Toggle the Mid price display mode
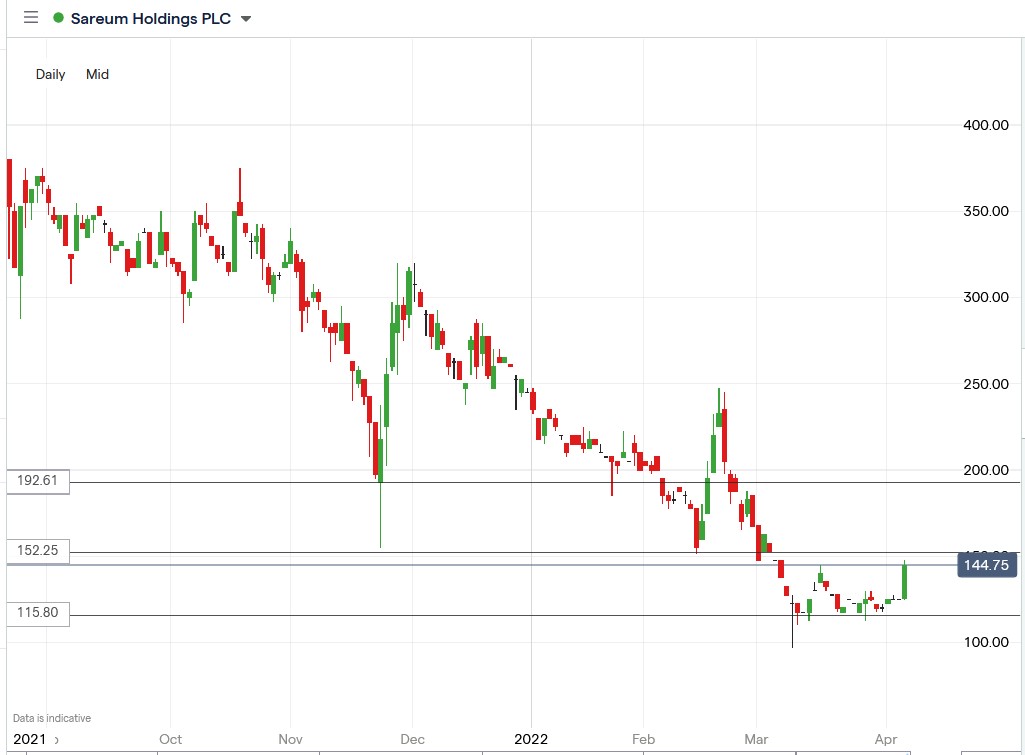Image resolution: width=1025 pixels, height=755 pixels. pos(96,74)
